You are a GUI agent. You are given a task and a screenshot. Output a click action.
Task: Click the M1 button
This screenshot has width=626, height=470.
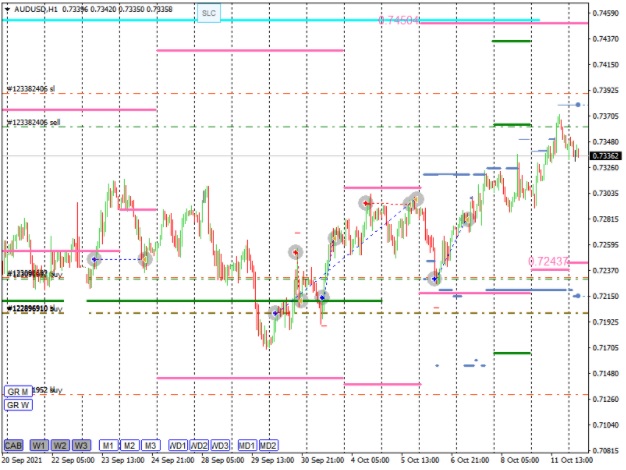point(109,444)
